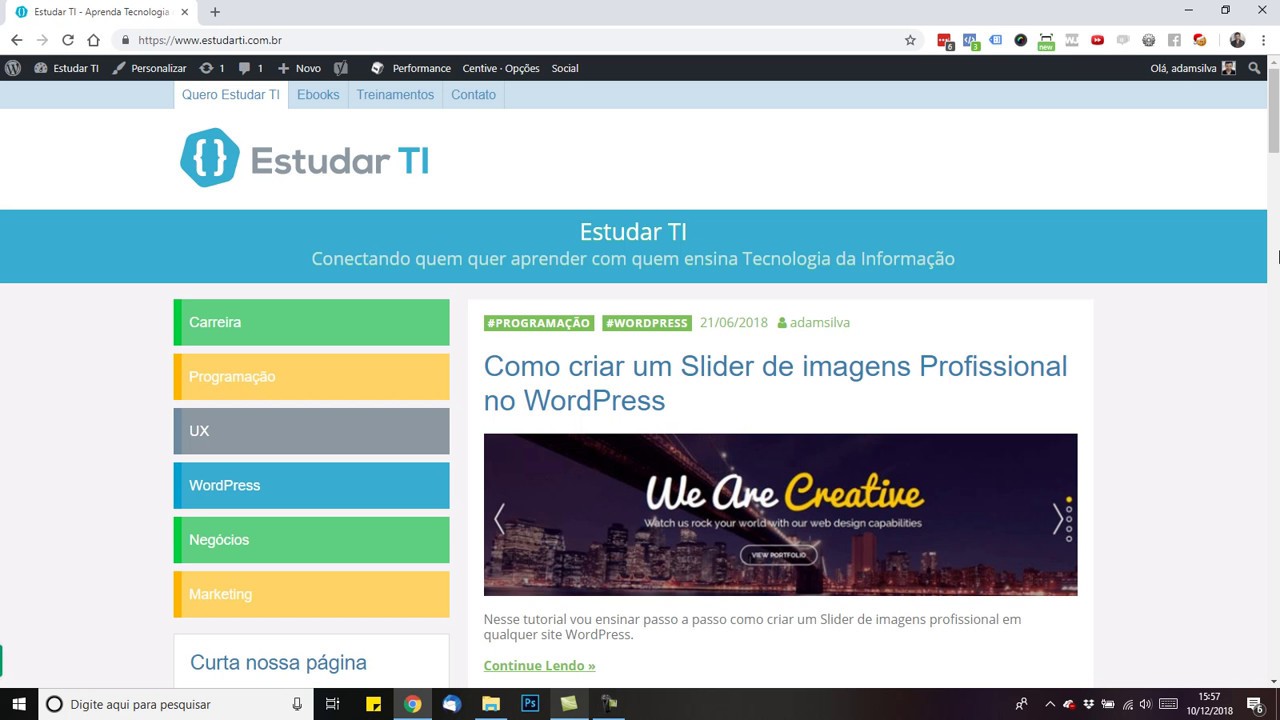This screenshot has height=720, width=1280.
Task: Open the browser home page
Action: point(94,40)
